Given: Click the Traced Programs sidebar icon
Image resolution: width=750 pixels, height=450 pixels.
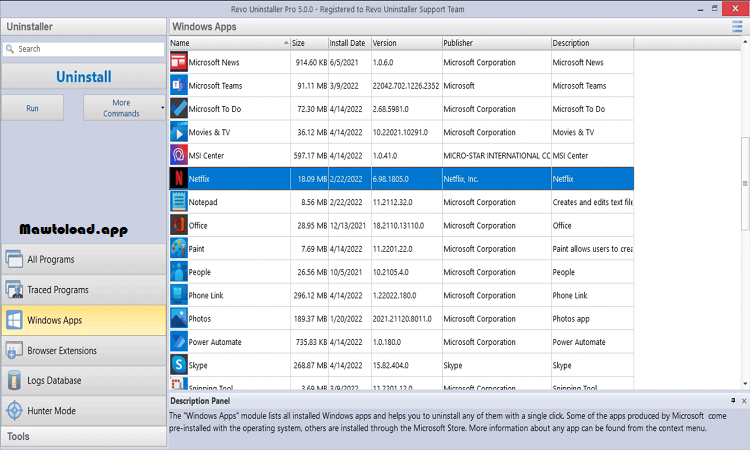Looking at the screenshot, I should tap(14, 290).
